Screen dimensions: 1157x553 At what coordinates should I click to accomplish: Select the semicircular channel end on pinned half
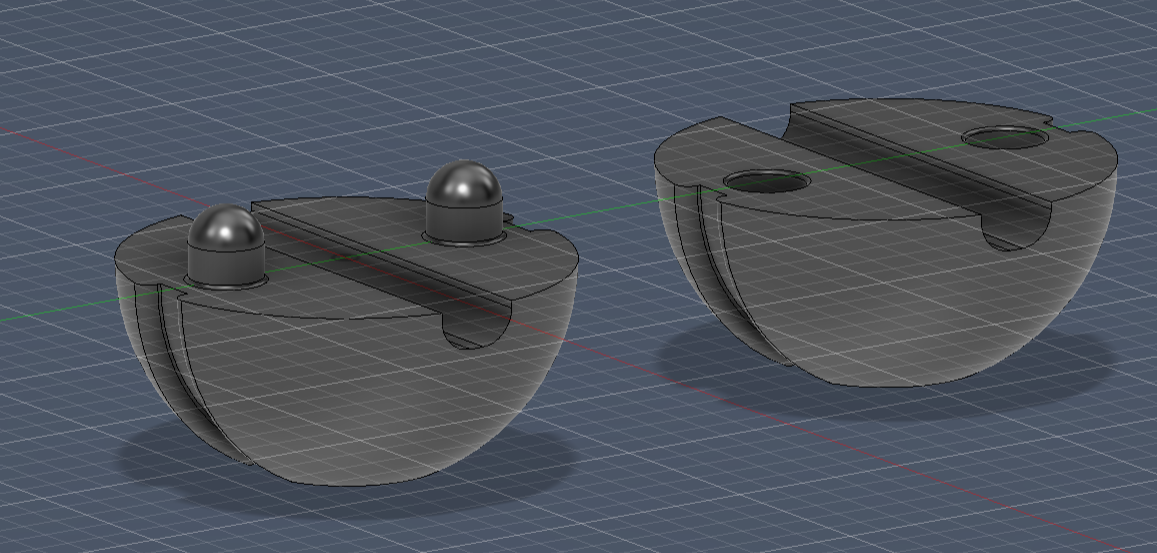(x=477, y=328)
